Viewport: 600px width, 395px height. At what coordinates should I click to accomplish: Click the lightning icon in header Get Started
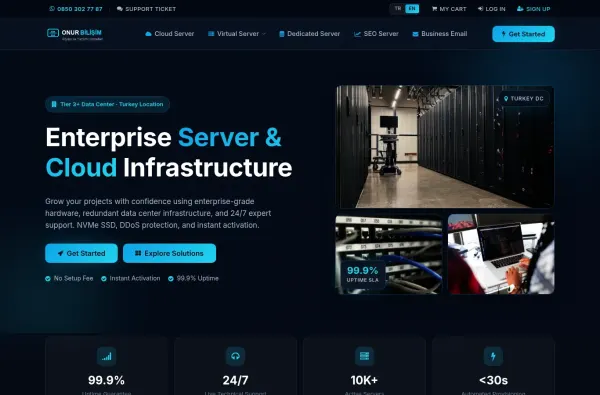pyautogui.click(x=504, y=34)
